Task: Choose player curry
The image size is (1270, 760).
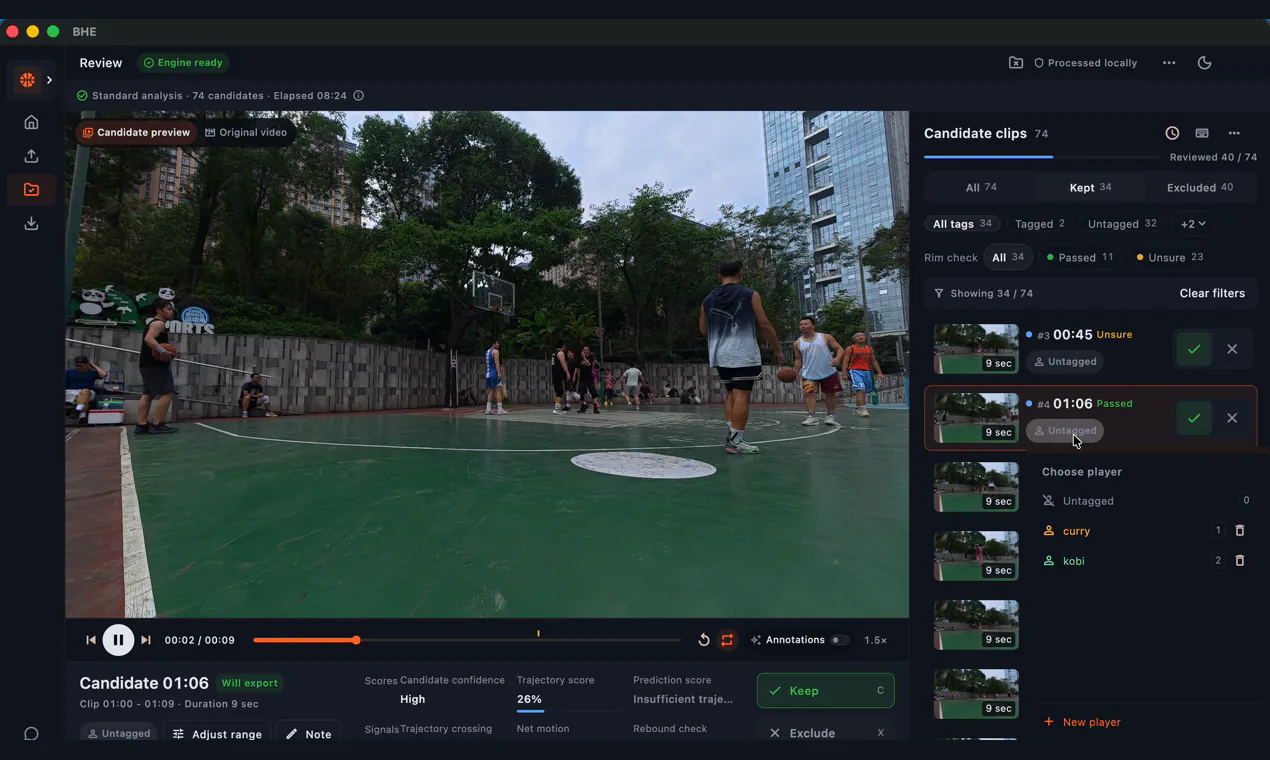Action: click(x=1127, y=531)
